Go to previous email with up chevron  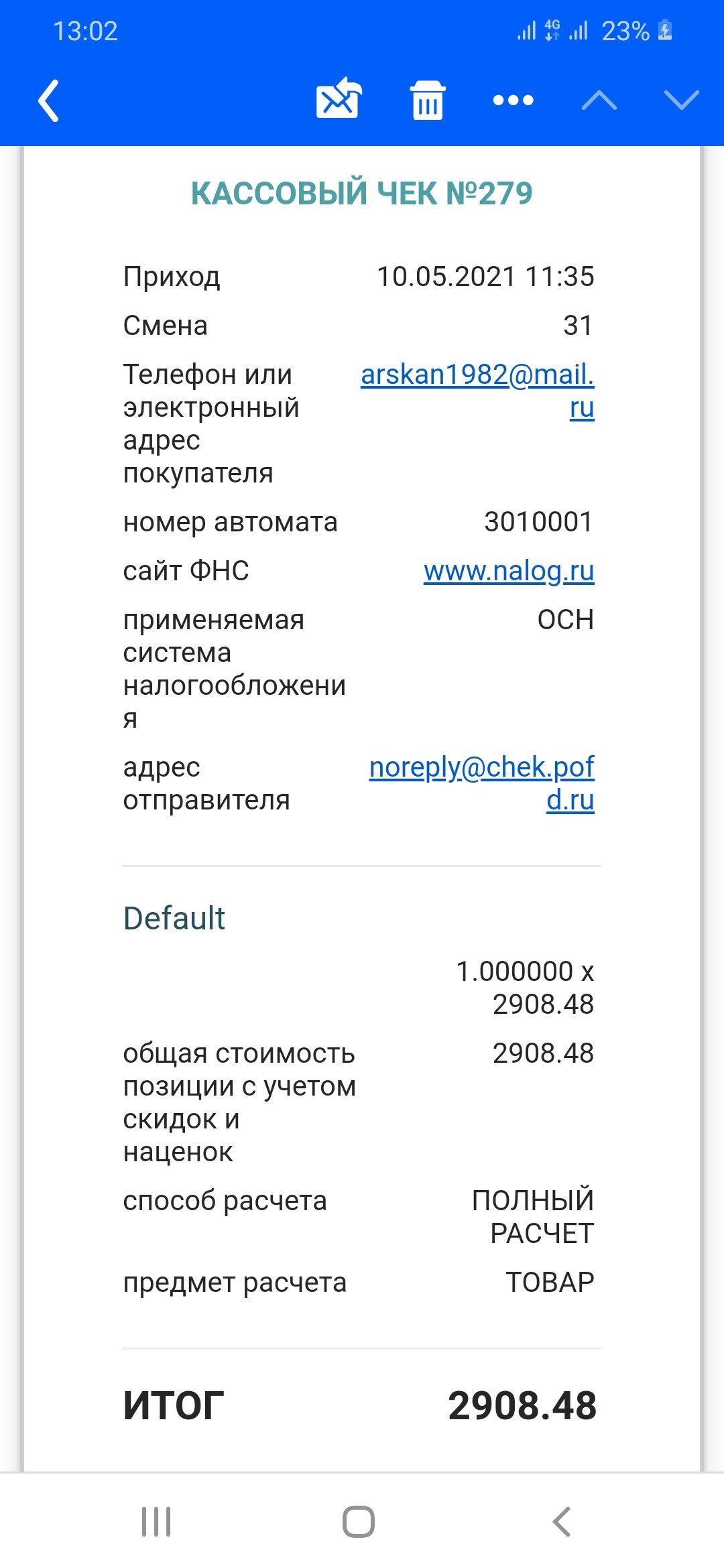(x=599, y=101)
